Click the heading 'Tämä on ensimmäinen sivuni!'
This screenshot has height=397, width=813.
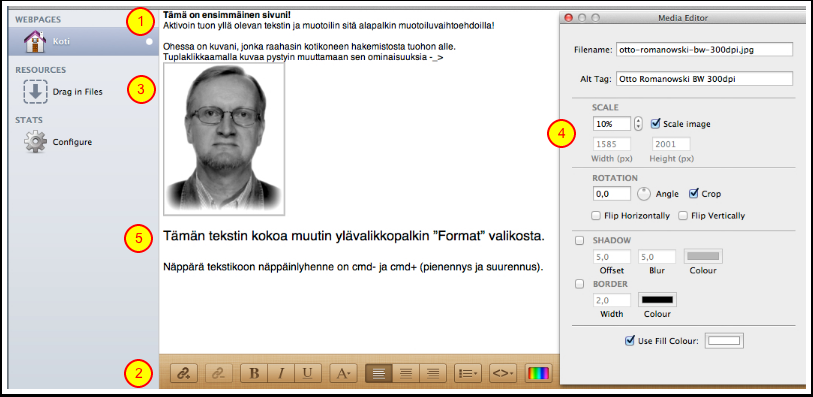227,15
